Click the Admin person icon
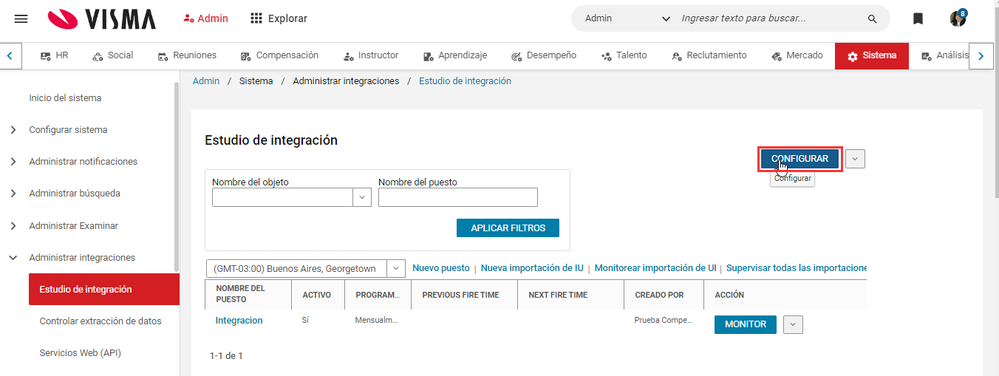 tap(188, 18)
